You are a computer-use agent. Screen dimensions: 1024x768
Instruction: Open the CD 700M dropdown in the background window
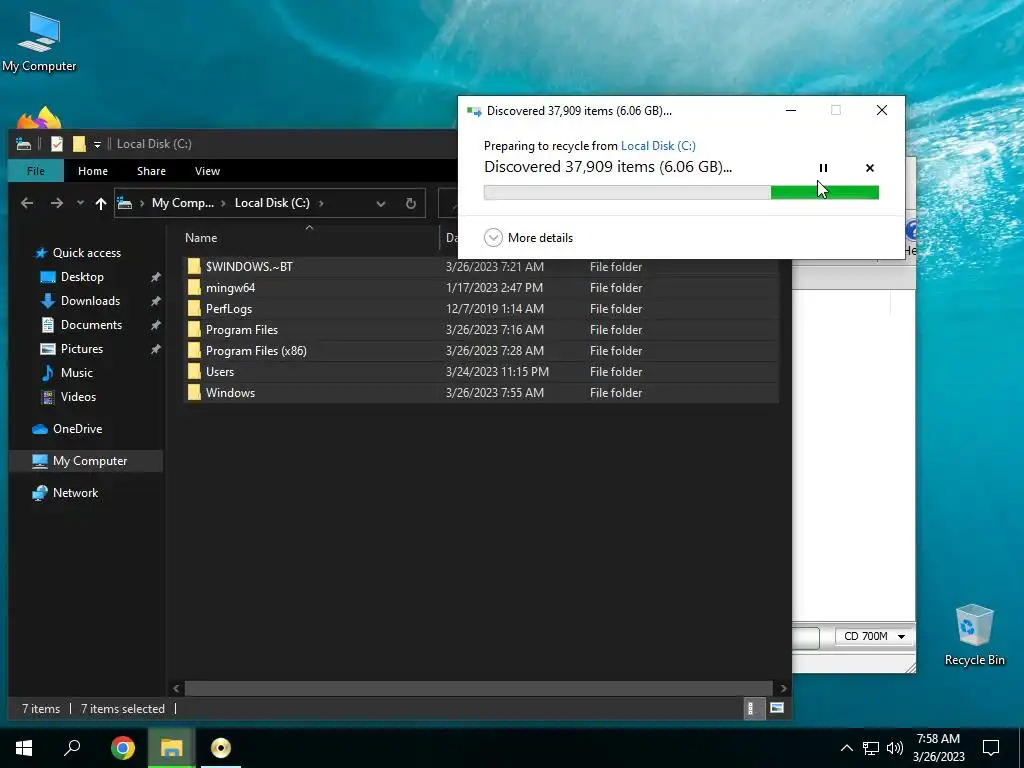click(x=874, y=636)
